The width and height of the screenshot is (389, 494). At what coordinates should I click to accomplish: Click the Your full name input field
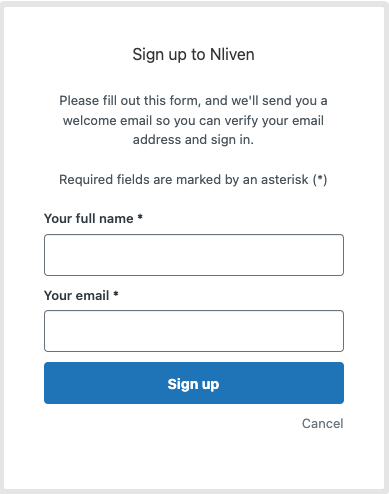pyautogui.click(x=194, y=255)
